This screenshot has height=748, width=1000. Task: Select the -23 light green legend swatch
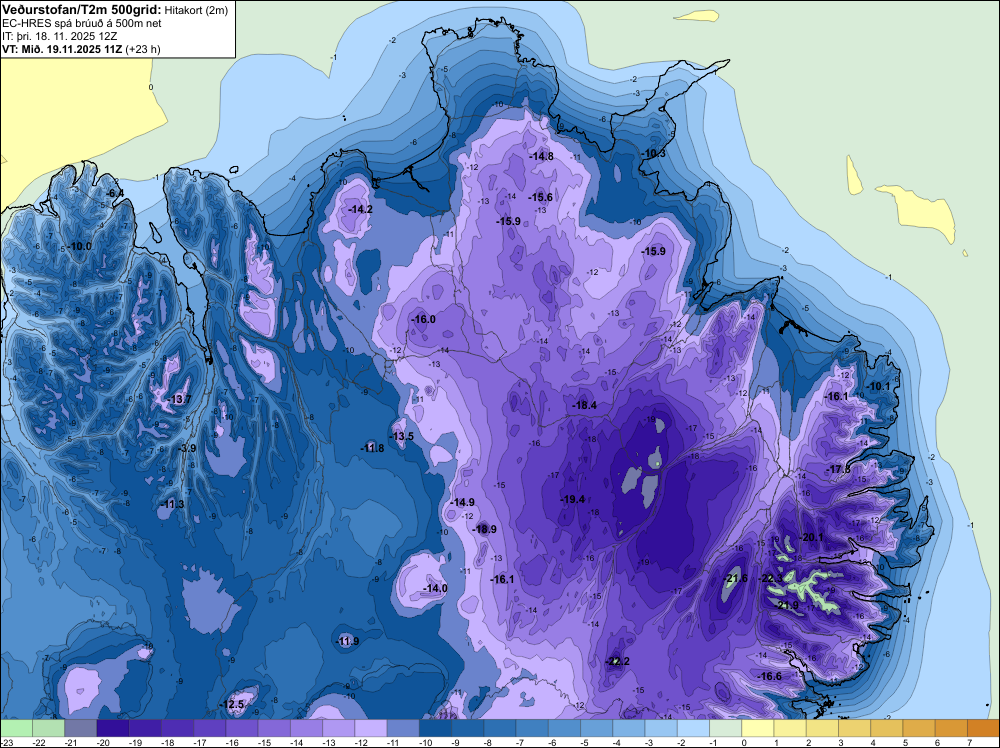[16, 728]
